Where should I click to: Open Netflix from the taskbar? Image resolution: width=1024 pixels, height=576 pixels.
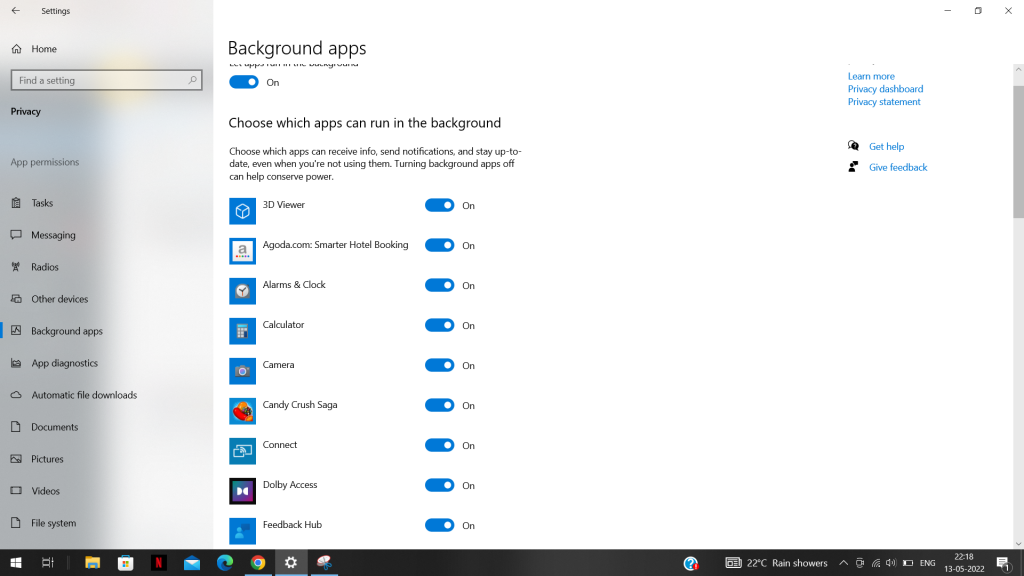158,563
